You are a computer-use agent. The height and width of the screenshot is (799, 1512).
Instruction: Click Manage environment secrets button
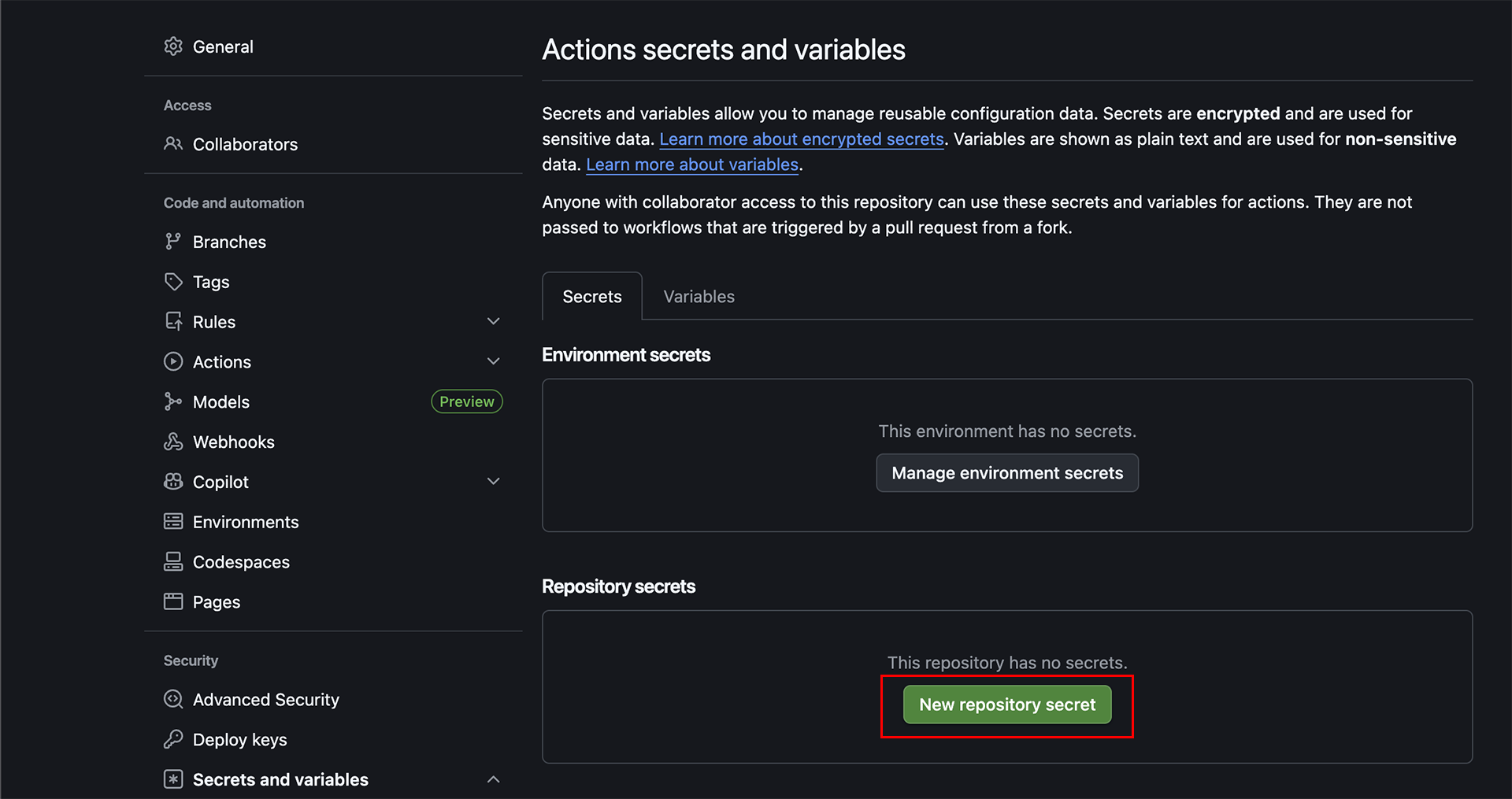point(1007,473)
